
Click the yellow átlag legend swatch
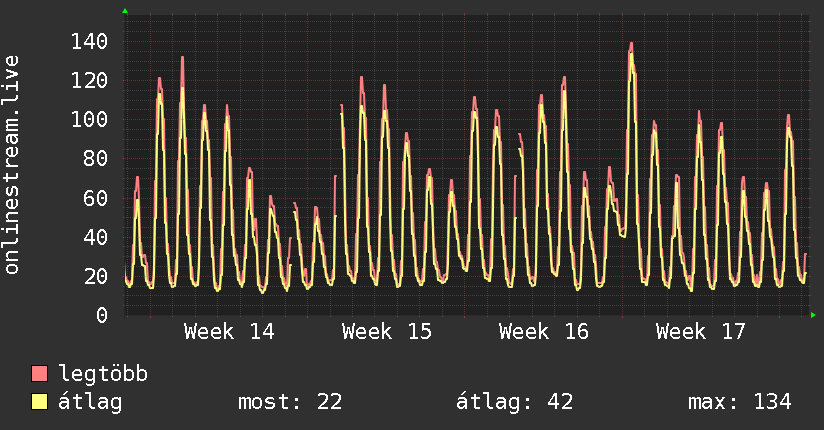click(39, 402)
